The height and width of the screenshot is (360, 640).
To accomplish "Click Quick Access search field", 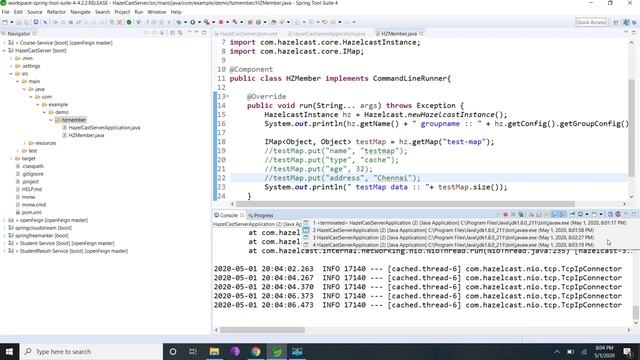I will 591,22.
